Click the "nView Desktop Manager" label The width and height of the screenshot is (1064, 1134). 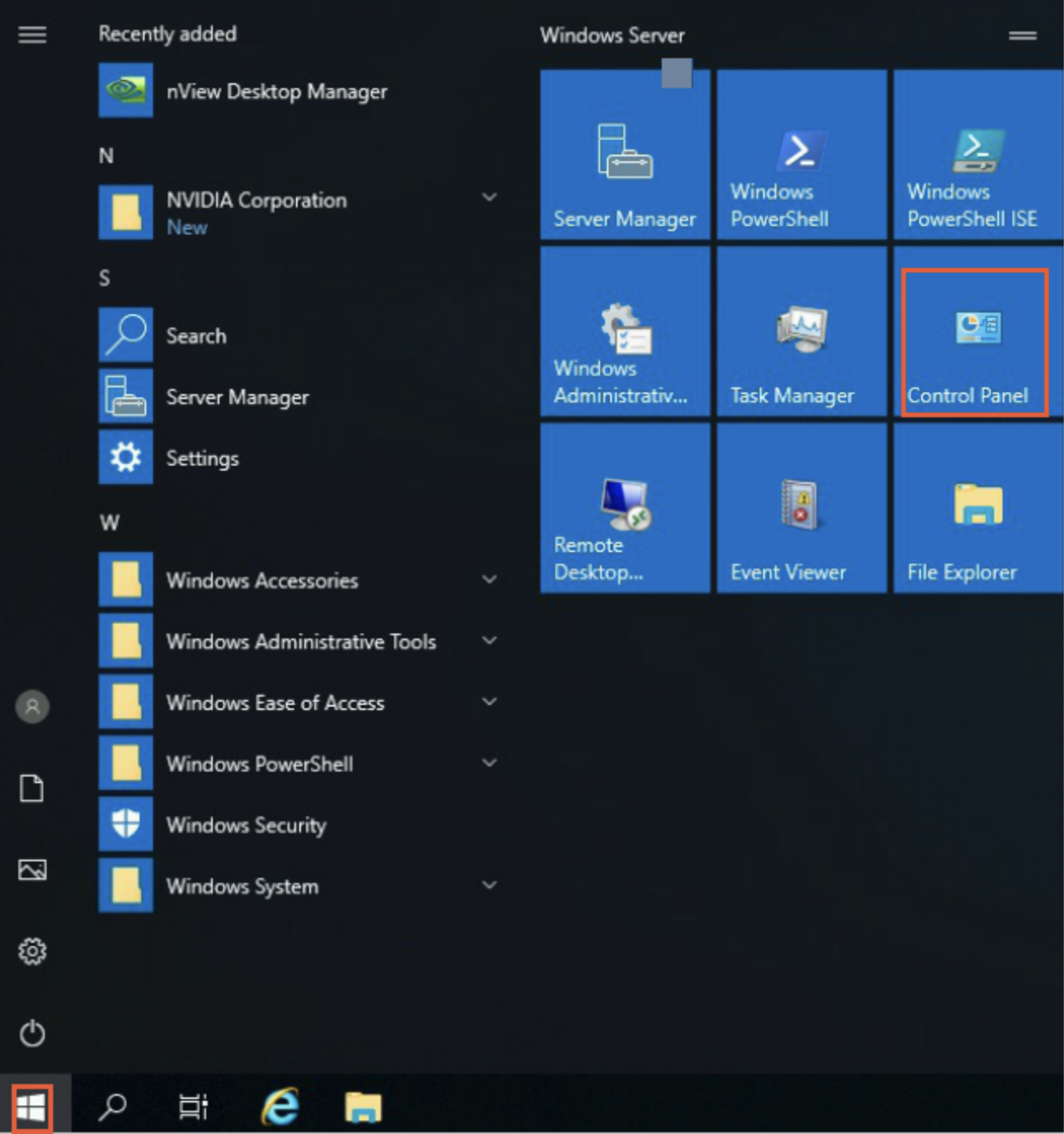(x=277, y=91)
